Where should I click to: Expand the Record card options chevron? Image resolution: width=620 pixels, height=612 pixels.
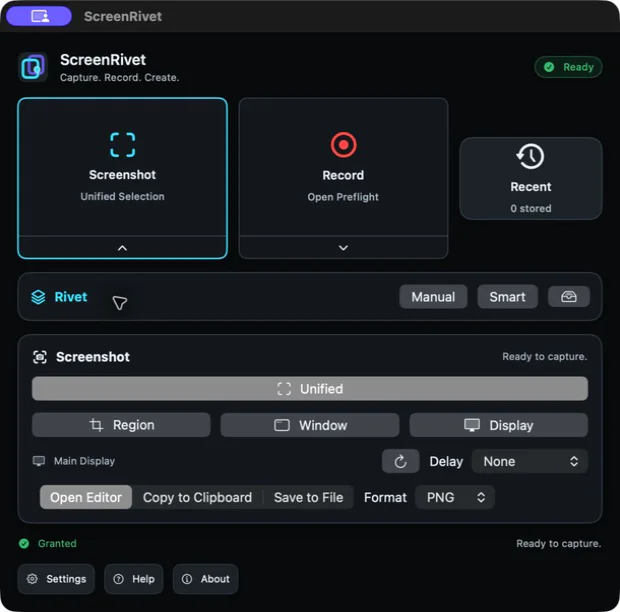(343, 248)
